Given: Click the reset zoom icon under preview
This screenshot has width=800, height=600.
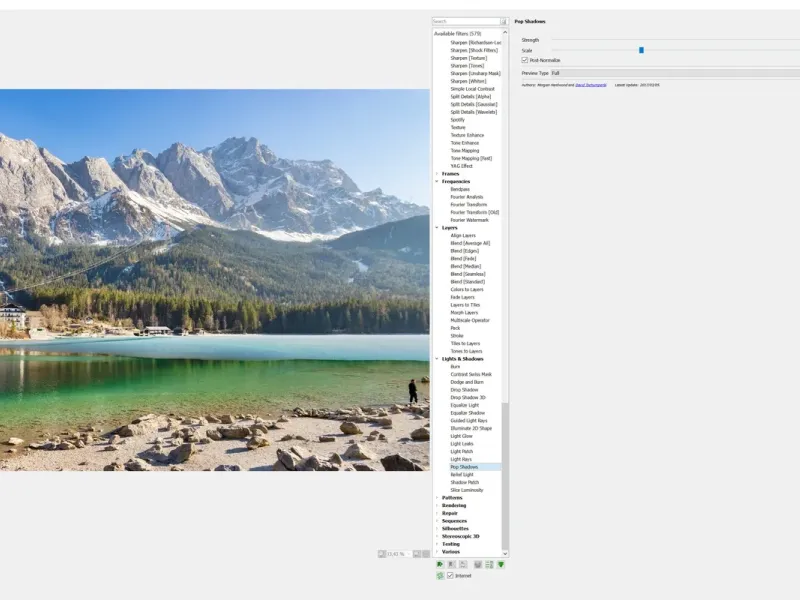Looking at the screenshot, I should (426, 554).
